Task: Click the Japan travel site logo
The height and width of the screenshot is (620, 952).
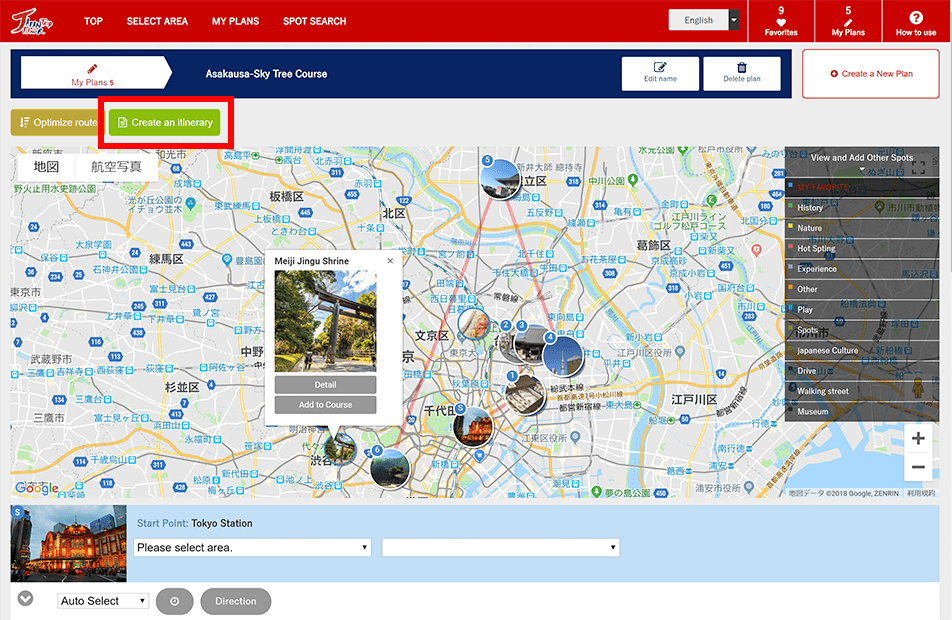Action: 32,22
